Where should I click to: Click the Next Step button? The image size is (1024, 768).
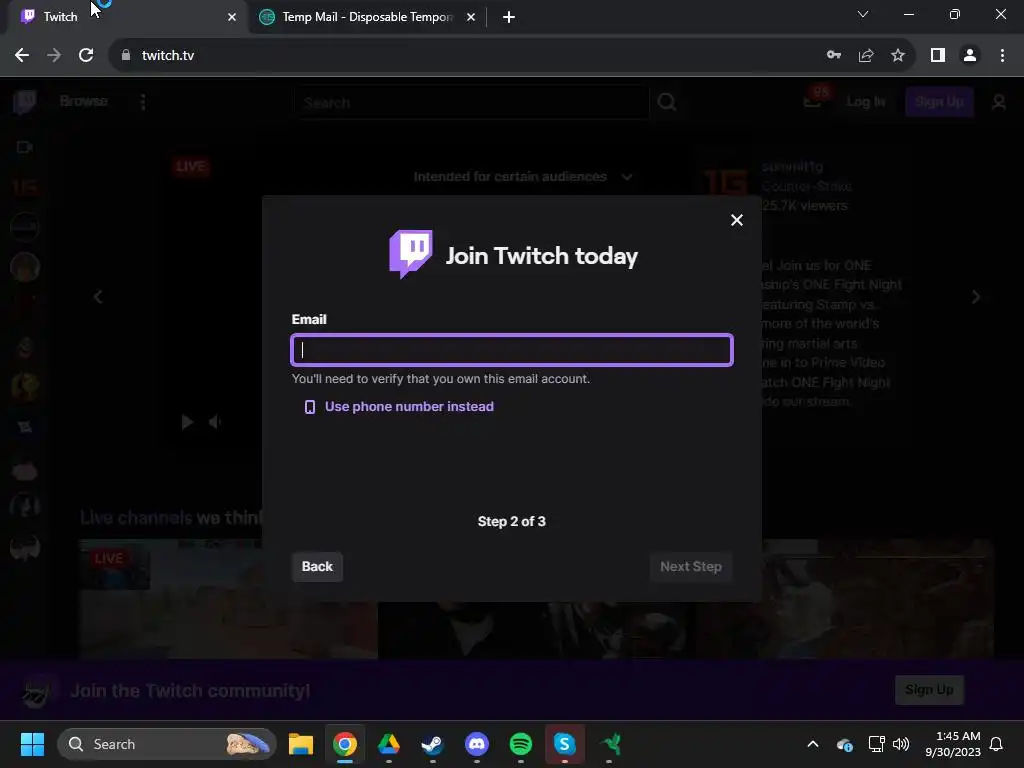tap(690, 566)
